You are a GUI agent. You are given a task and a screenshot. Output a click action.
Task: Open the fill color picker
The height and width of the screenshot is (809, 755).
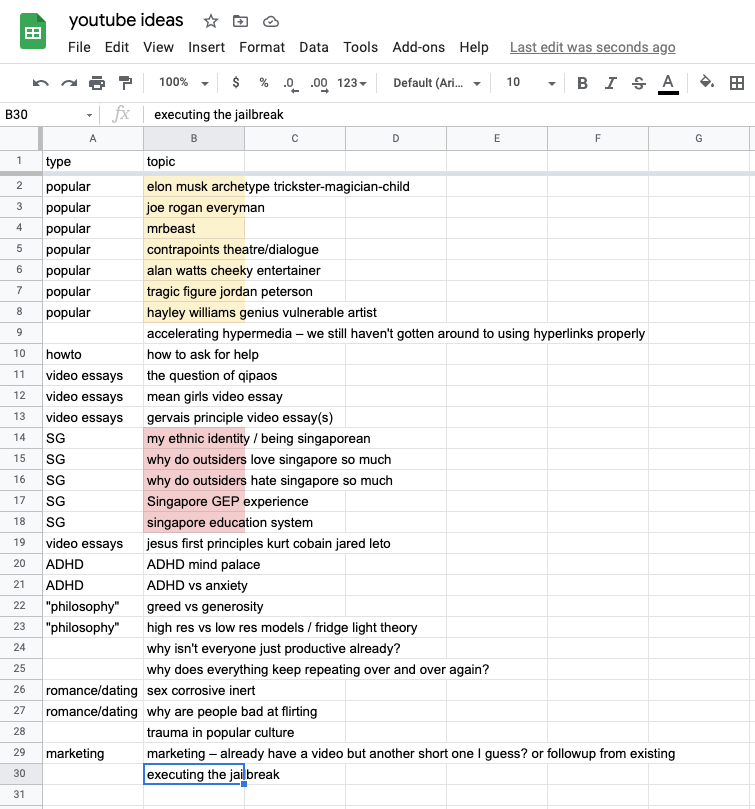point(706,82)
